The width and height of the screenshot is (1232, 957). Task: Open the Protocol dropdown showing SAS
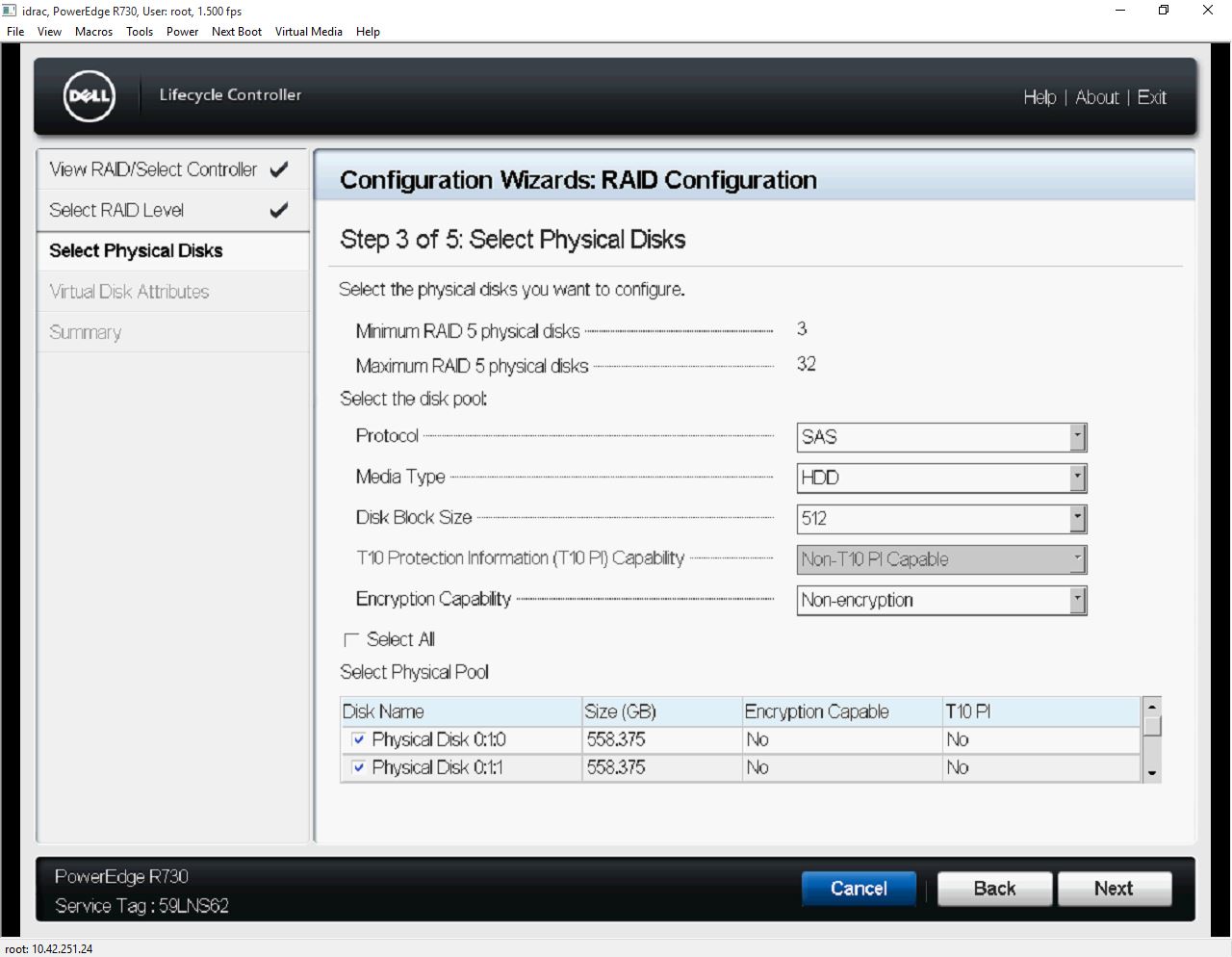click(x=941, y=437)
